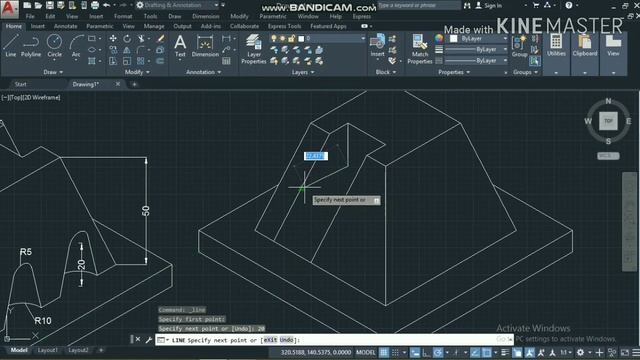640x360 pixels.
Task: Toggle MODEL space button in status bar
Action: tap(366, 352)
